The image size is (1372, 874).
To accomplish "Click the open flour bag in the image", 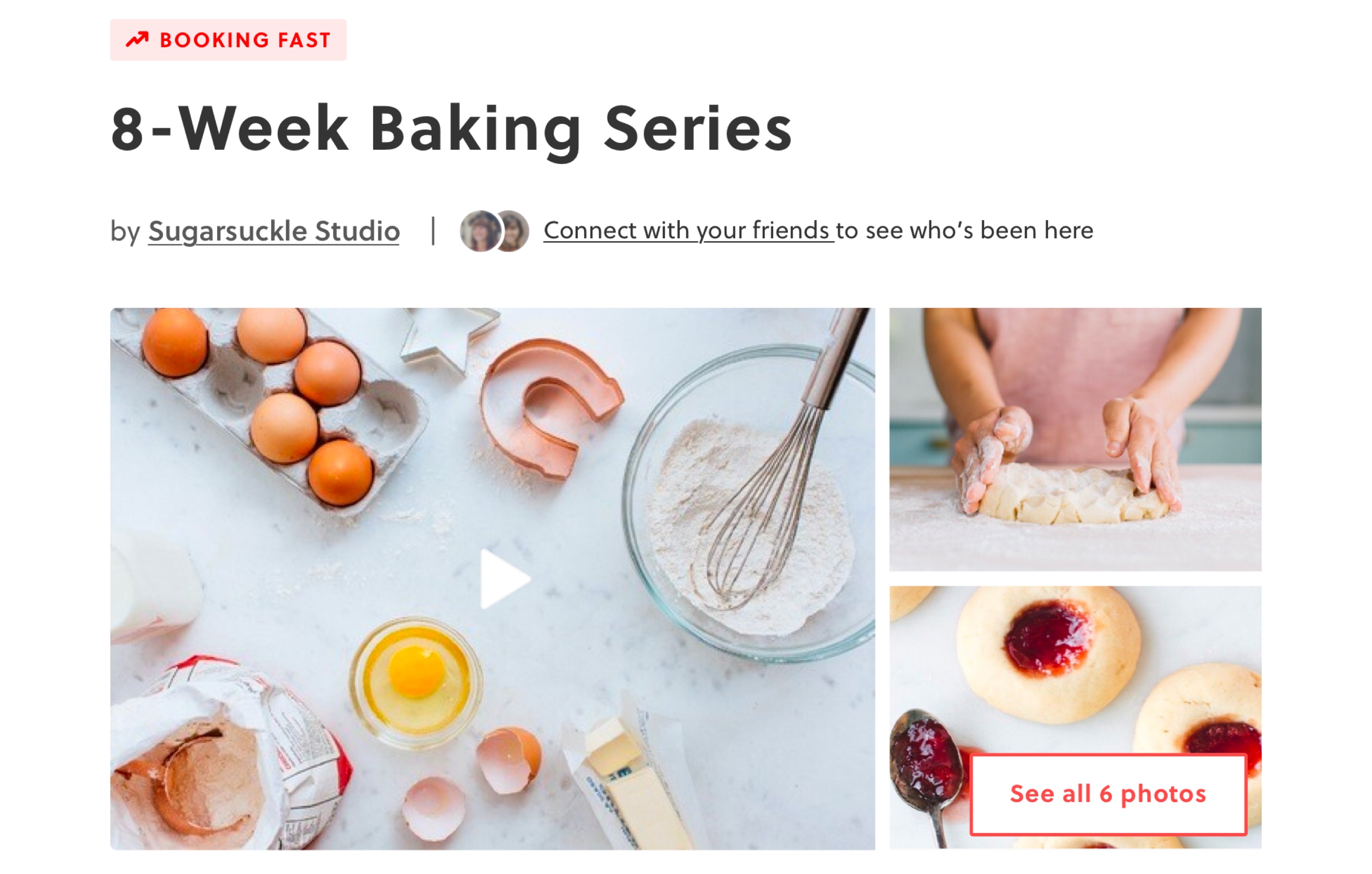I will 228,758.
